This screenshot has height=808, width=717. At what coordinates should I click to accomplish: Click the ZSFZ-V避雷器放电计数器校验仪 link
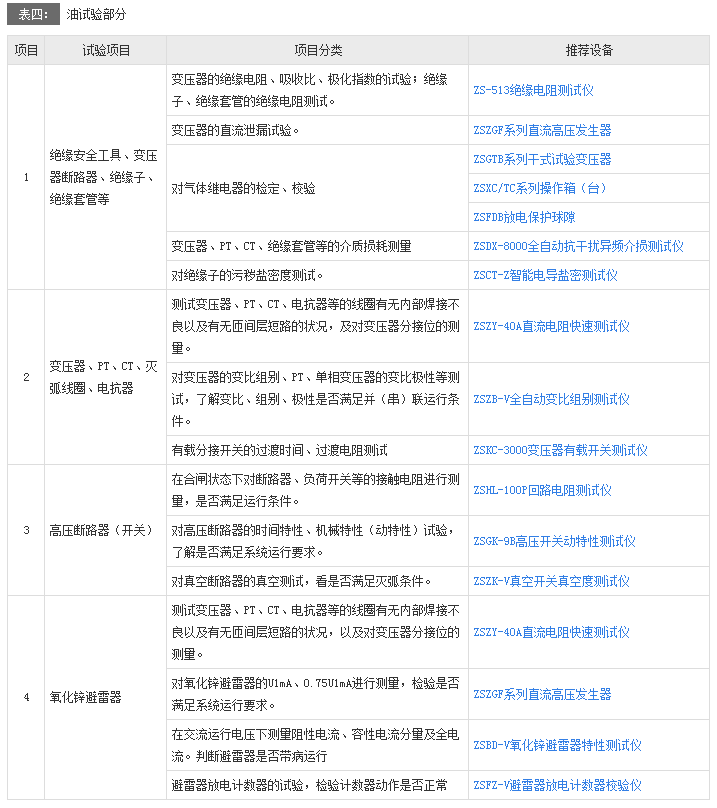pyautogui.click(x=557, y=785)
